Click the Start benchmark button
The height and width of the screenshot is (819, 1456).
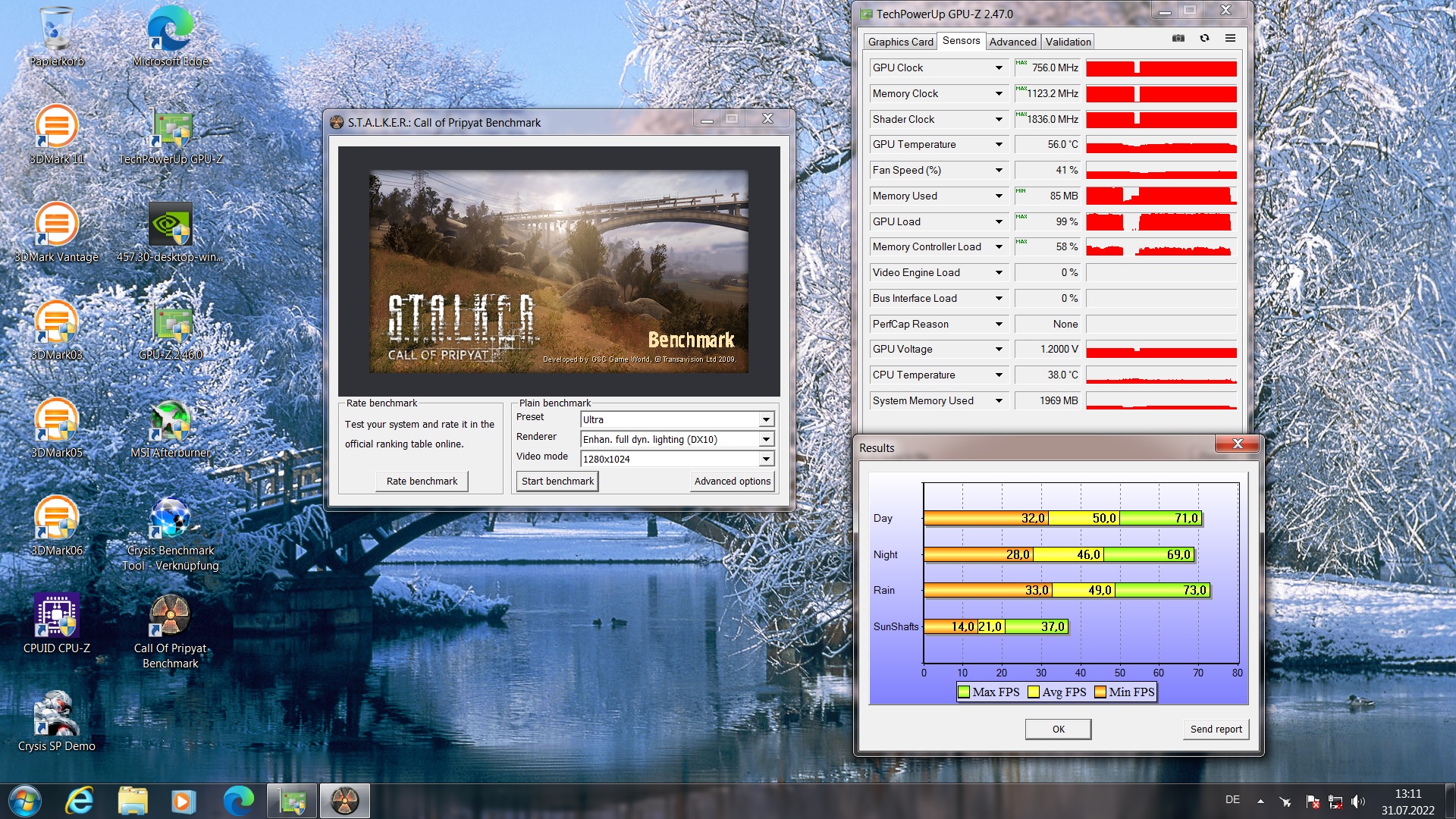coord(557,482)
